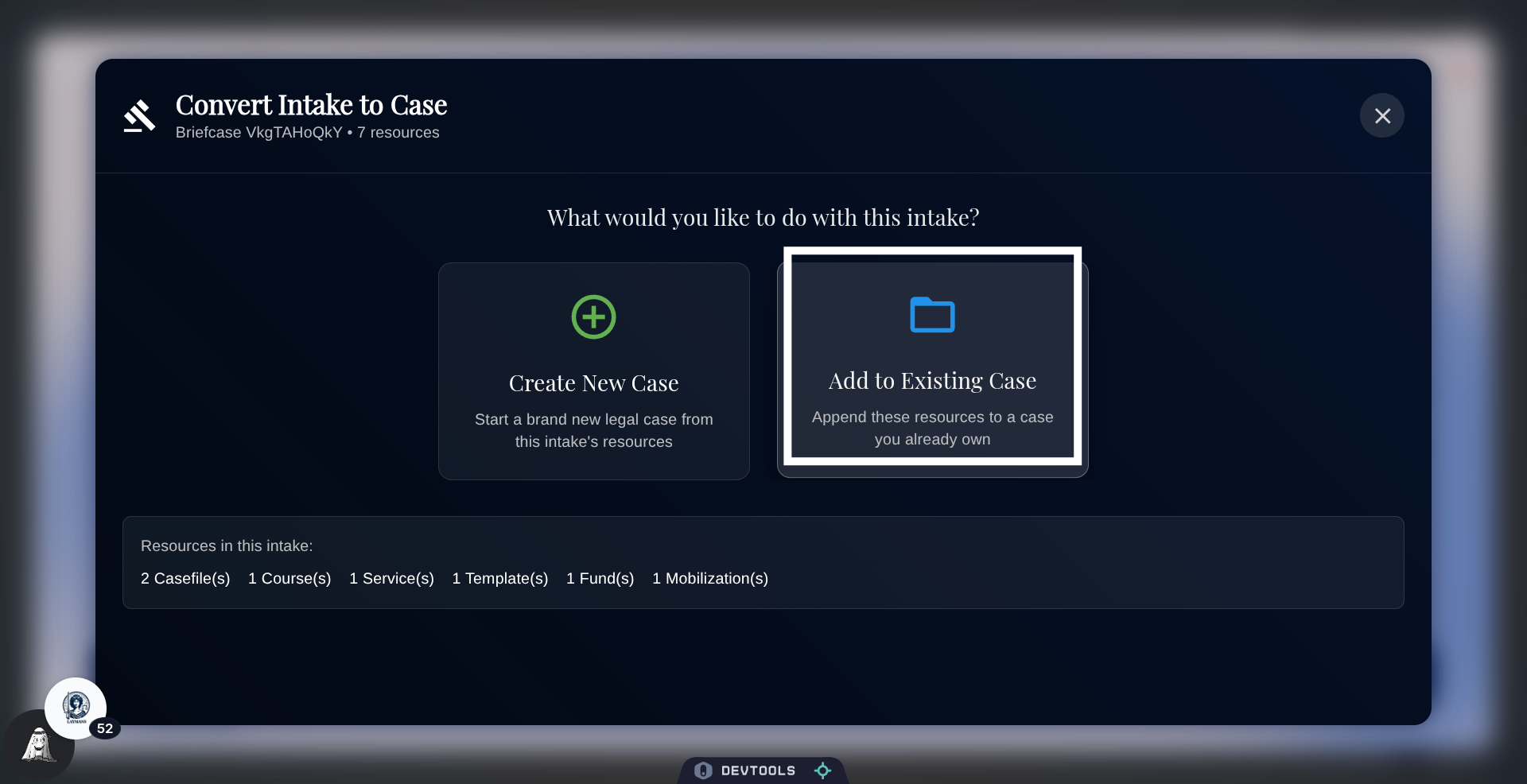The image size is (1527, 784).
Task: Select the Create New Case option
Action: click(x=593, y=371)
